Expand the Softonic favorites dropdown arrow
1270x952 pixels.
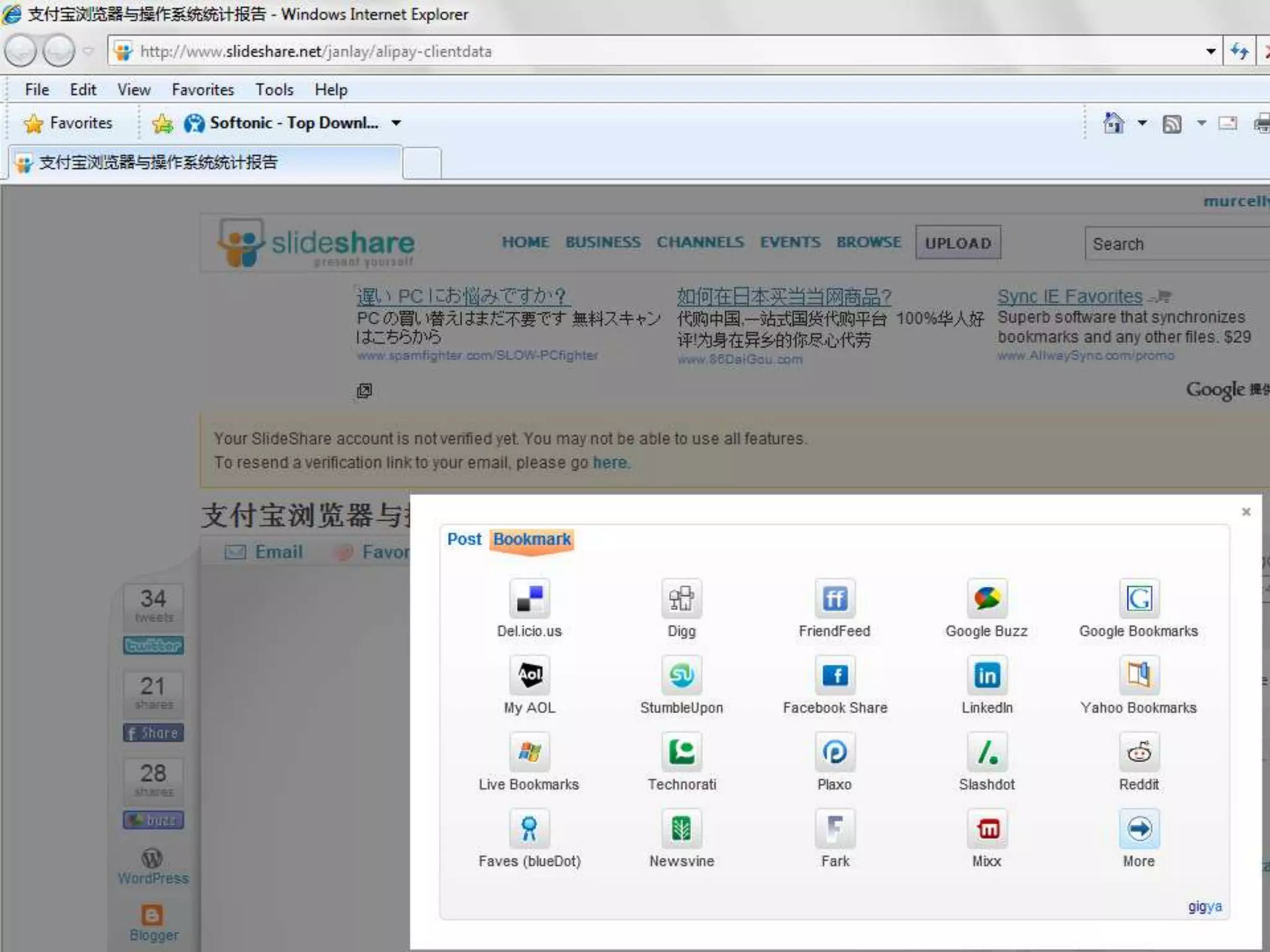pyautogui.click(x=396, y=123)
